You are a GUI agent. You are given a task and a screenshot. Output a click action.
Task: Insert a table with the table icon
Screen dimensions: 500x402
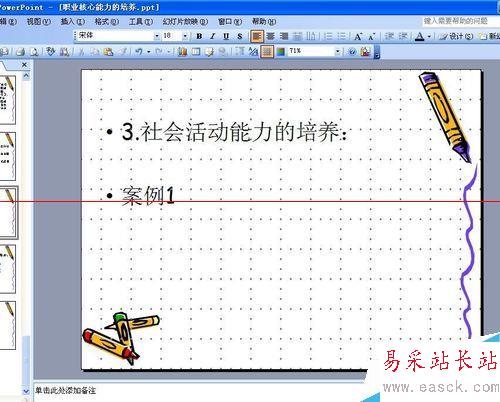196,52
